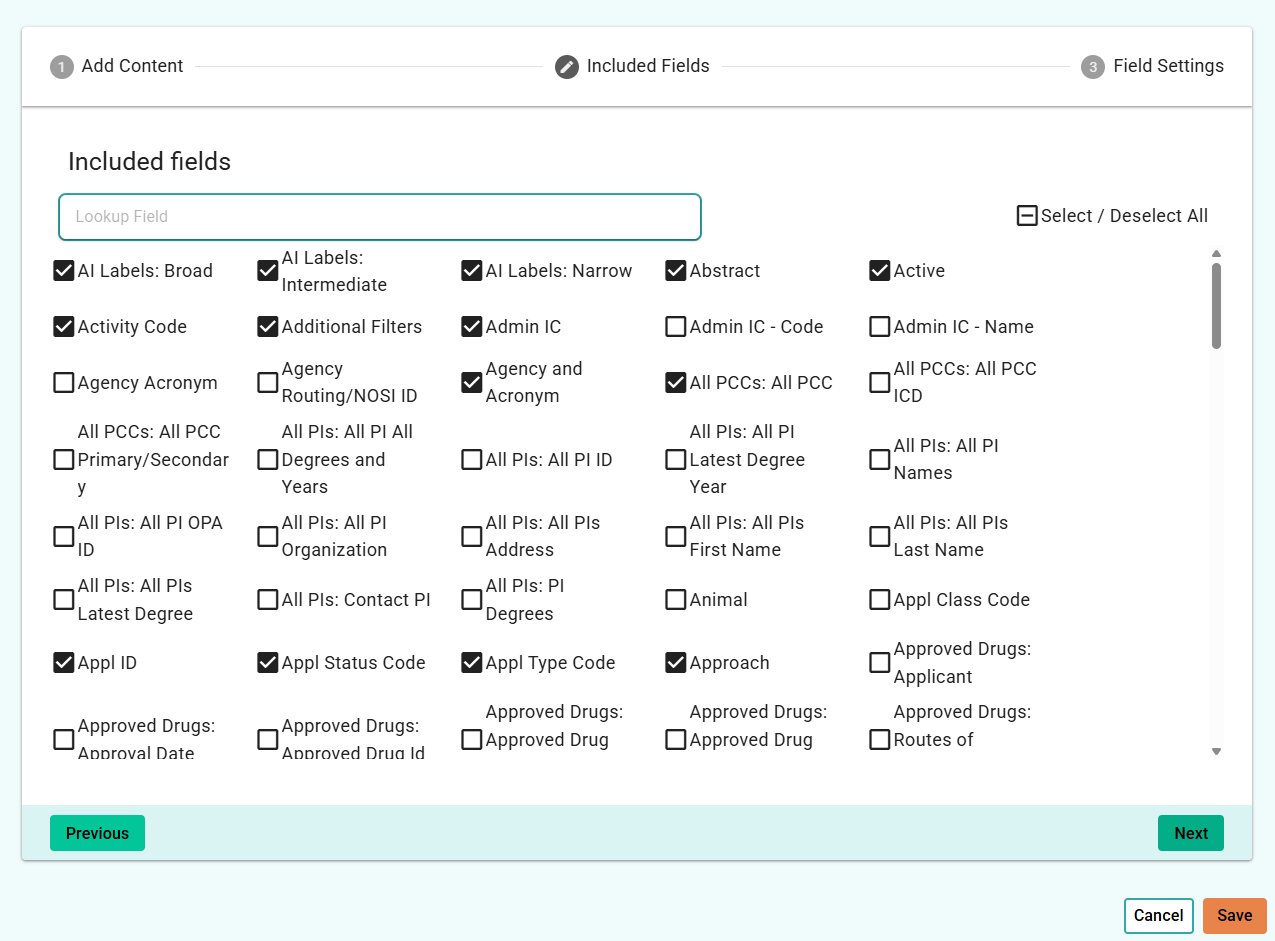Check the Agency Acronym checkbox
The image size is (1275, 941).
coord(64,383)
